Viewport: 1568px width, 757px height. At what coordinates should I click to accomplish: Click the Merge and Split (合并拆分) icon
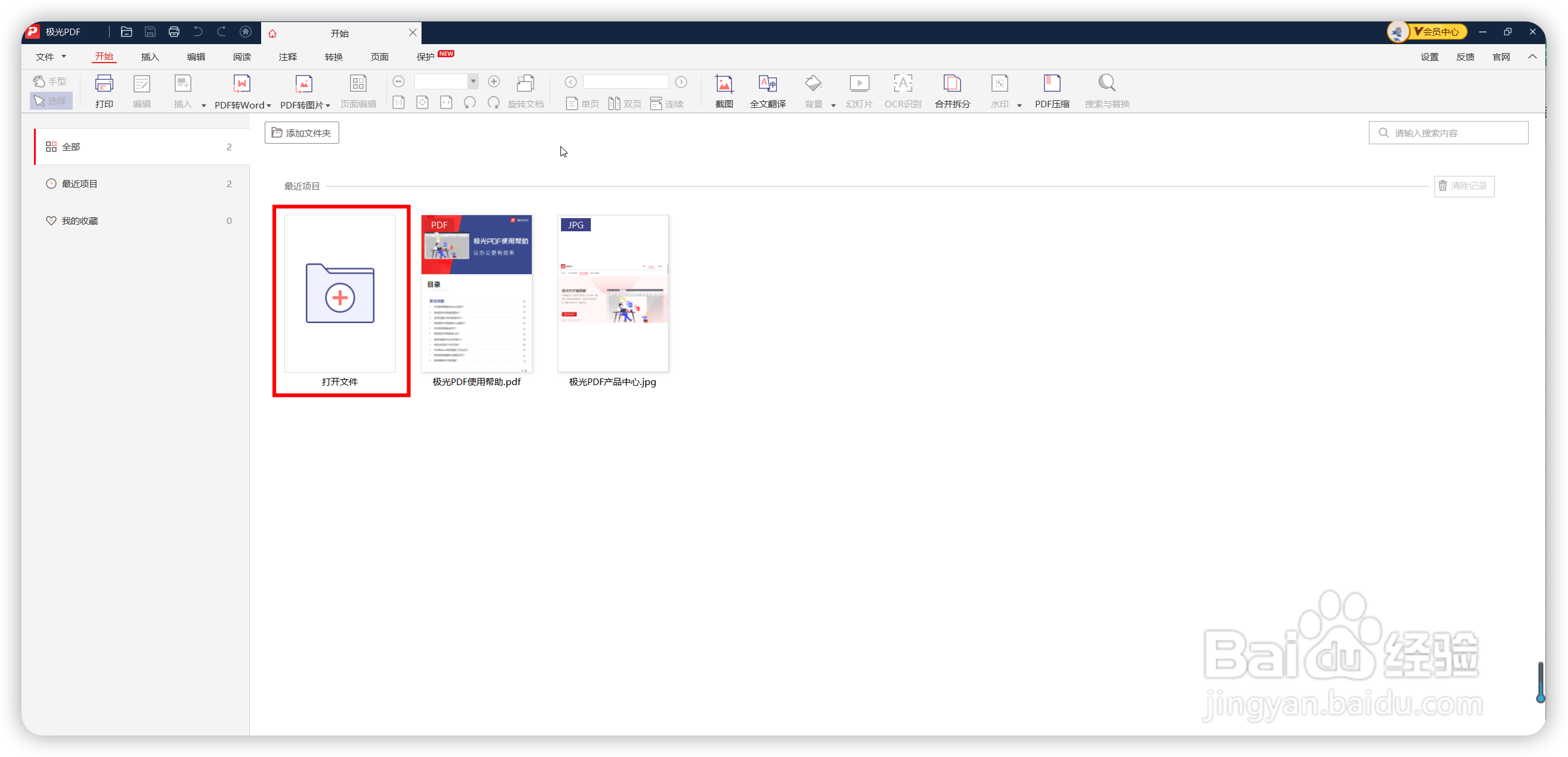click(952, 84)
